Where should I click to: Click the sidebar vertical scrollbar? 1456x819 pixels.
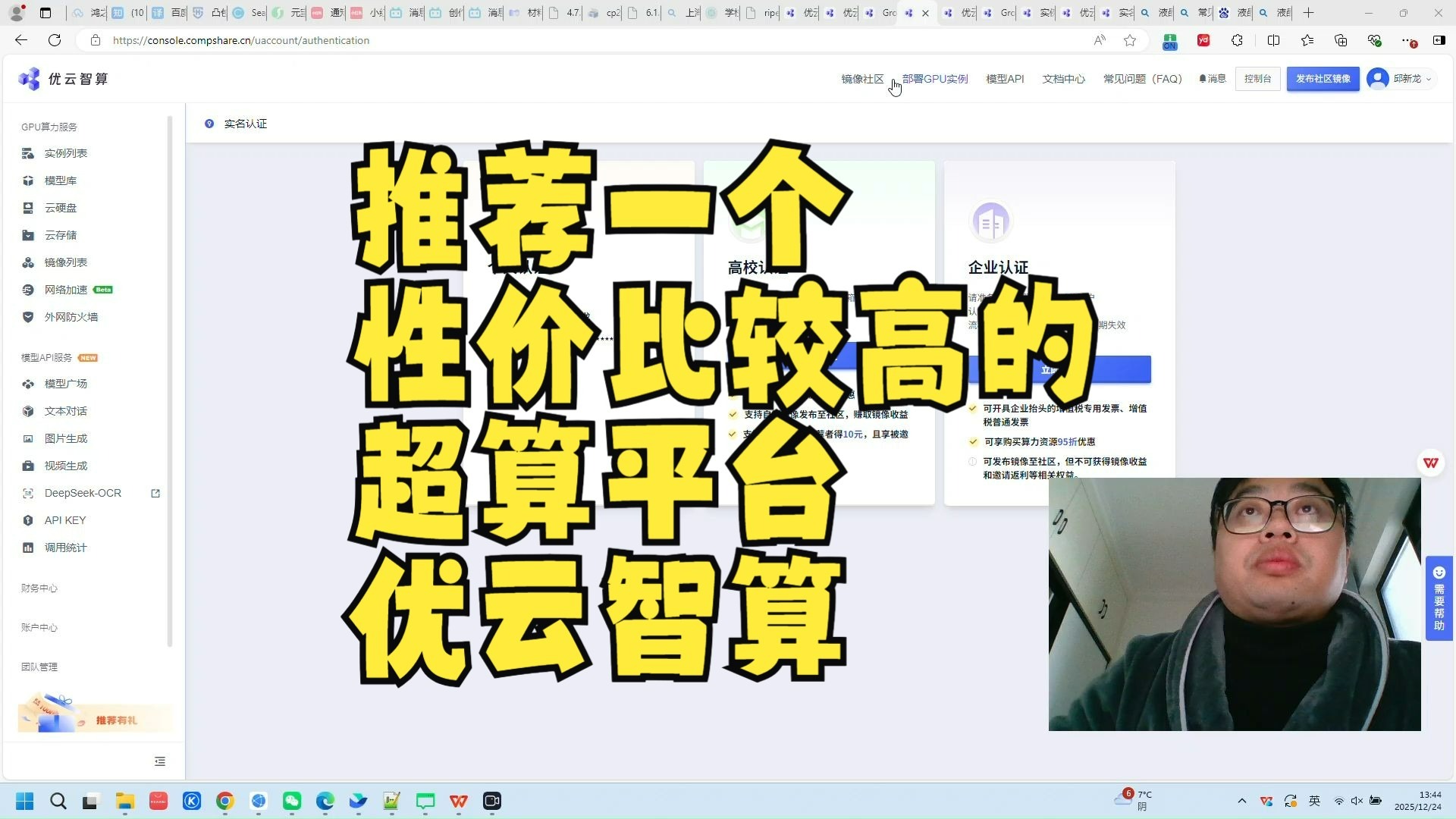[x=170, y=381]
